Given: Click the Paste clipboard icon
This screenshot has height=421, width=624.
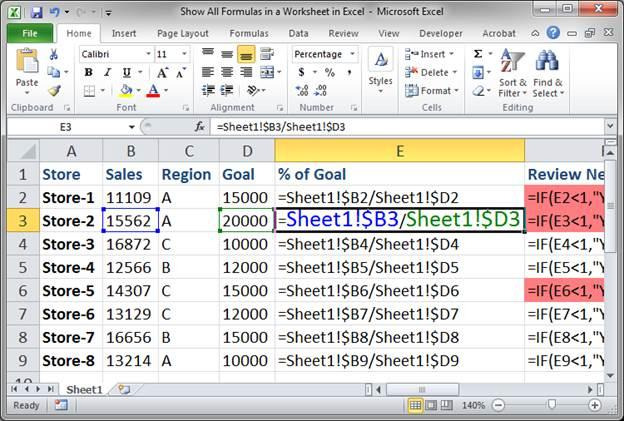Looking at the screenshot, I should point(27,60).
